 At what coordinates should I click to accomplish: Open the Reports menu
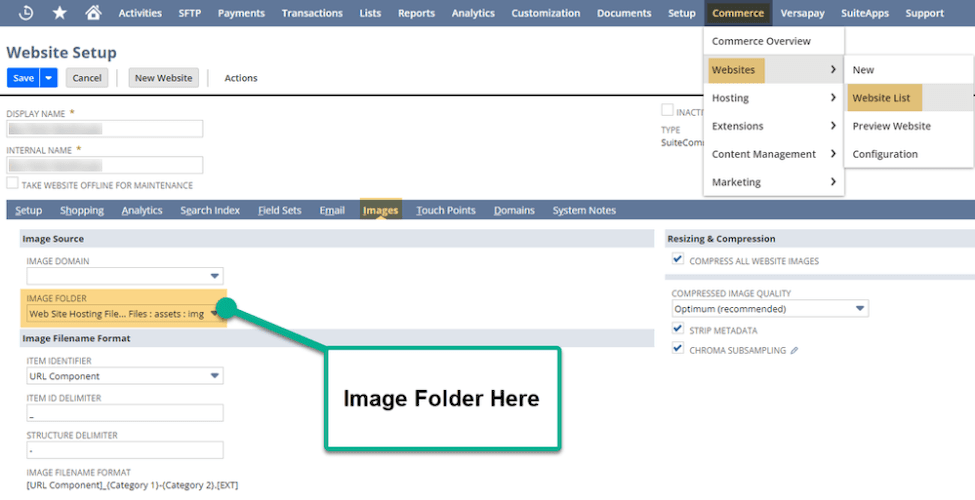point(417,13)
